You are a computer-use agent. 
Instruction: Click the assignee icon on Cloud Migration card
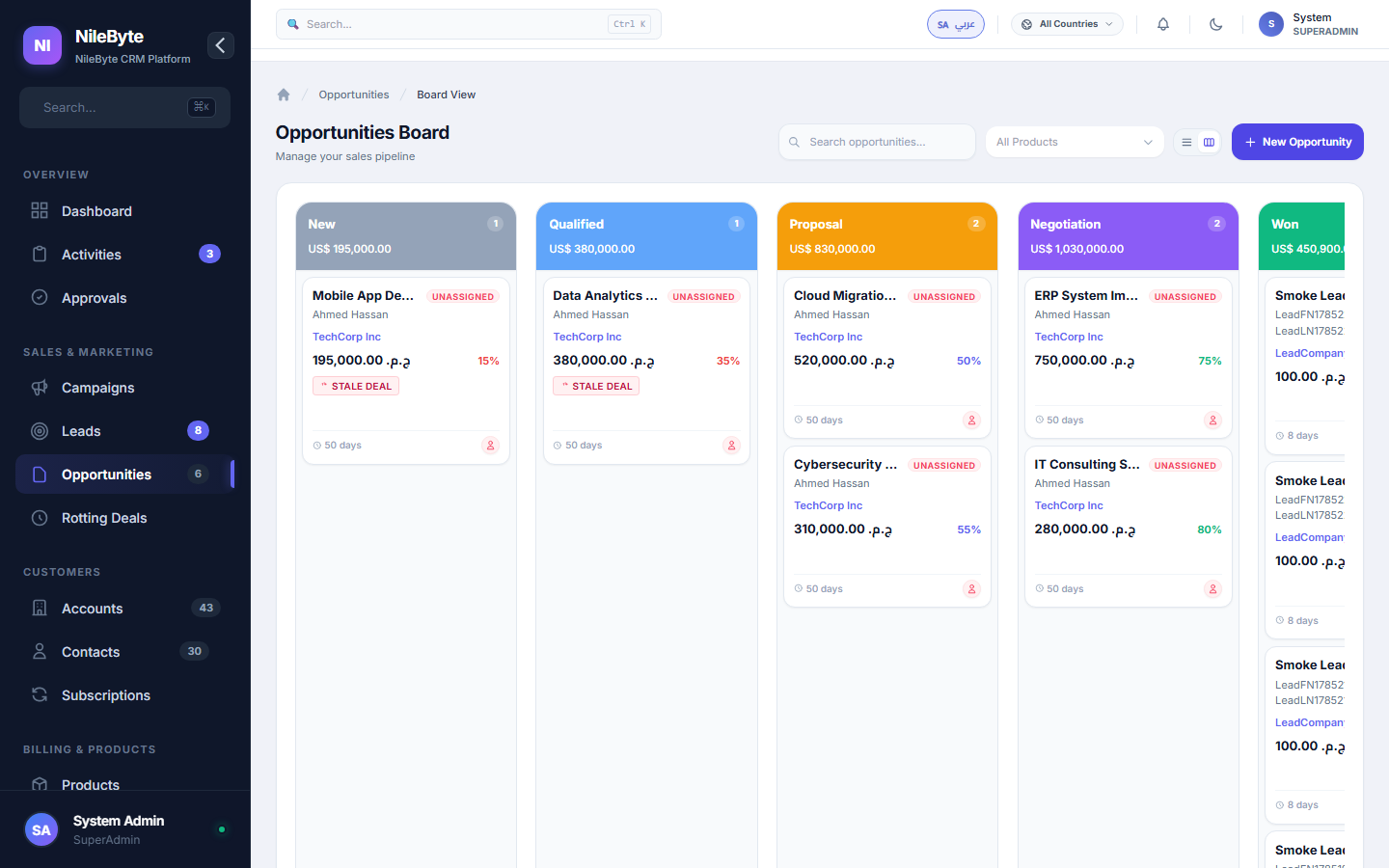[x=971, y=420]
